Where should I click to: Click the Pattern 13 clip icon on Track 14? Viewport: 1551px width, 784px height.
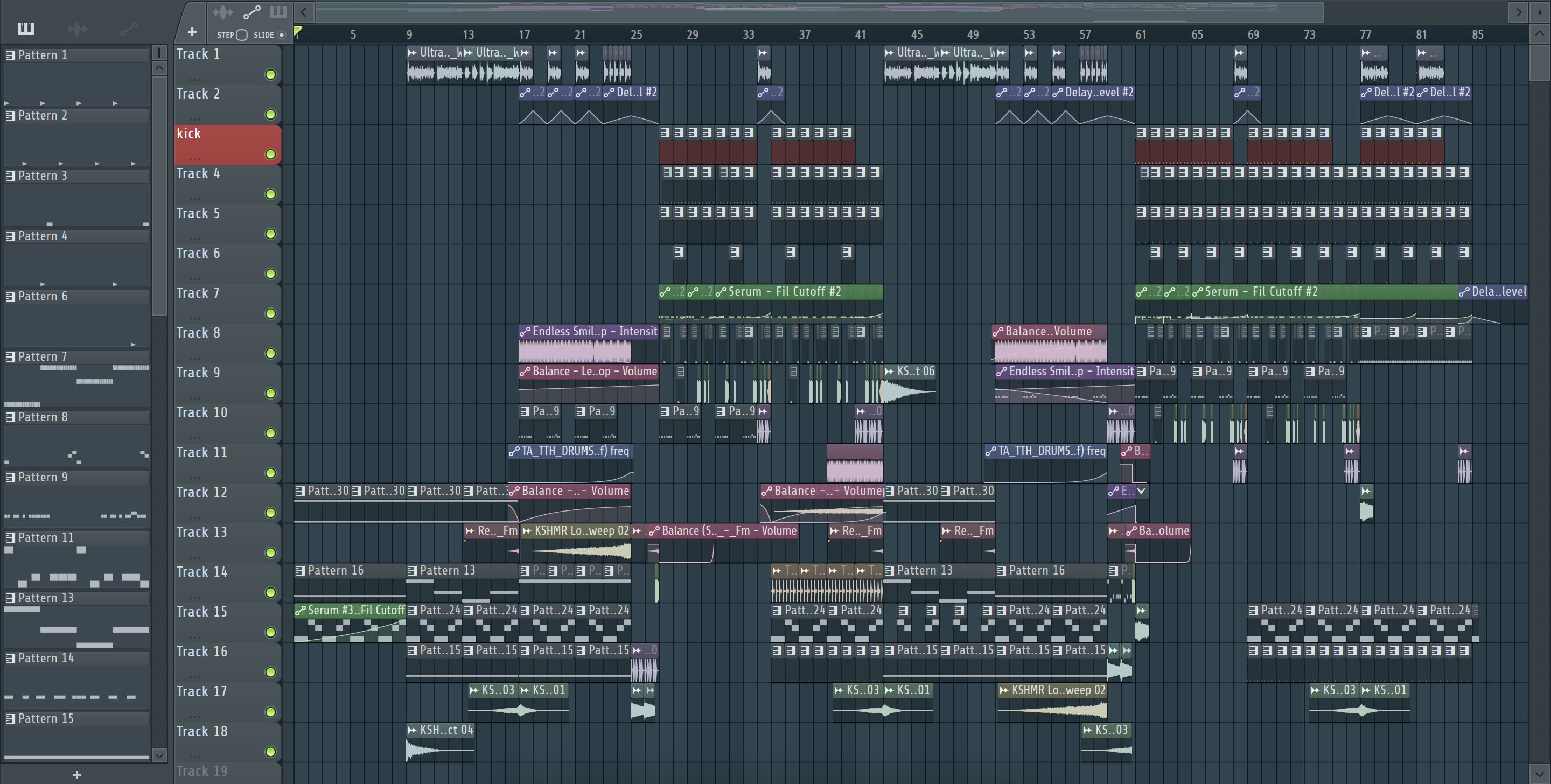tap(412, 570)
